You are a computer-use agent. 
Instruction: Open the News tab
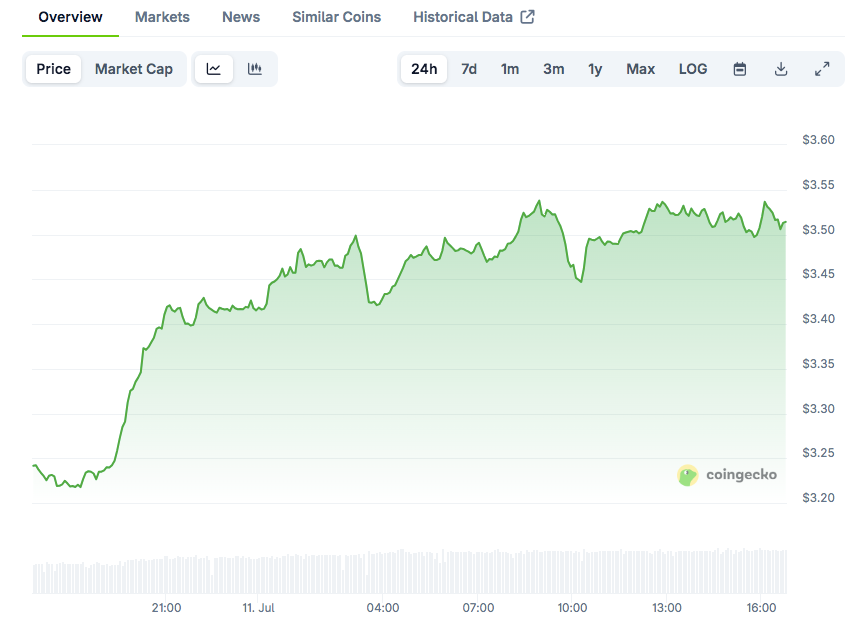241,17
